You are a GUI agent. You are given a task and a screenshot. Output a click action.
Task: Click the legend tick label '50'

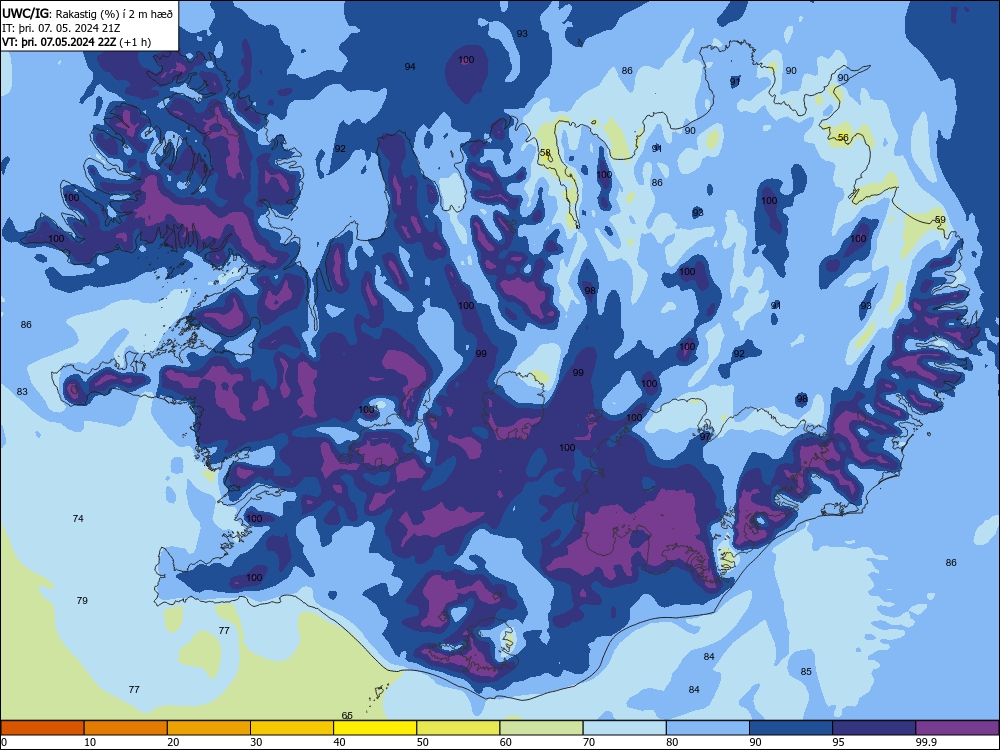[423, 742]
